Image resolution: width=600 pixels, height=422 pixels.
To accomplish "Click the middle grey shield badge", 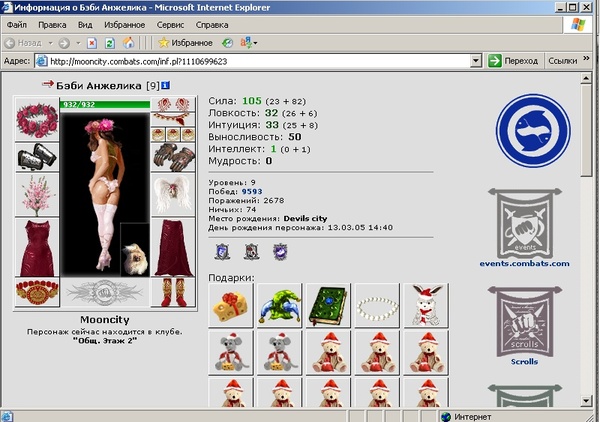I will pyautogui.click(x=251, y=251).
